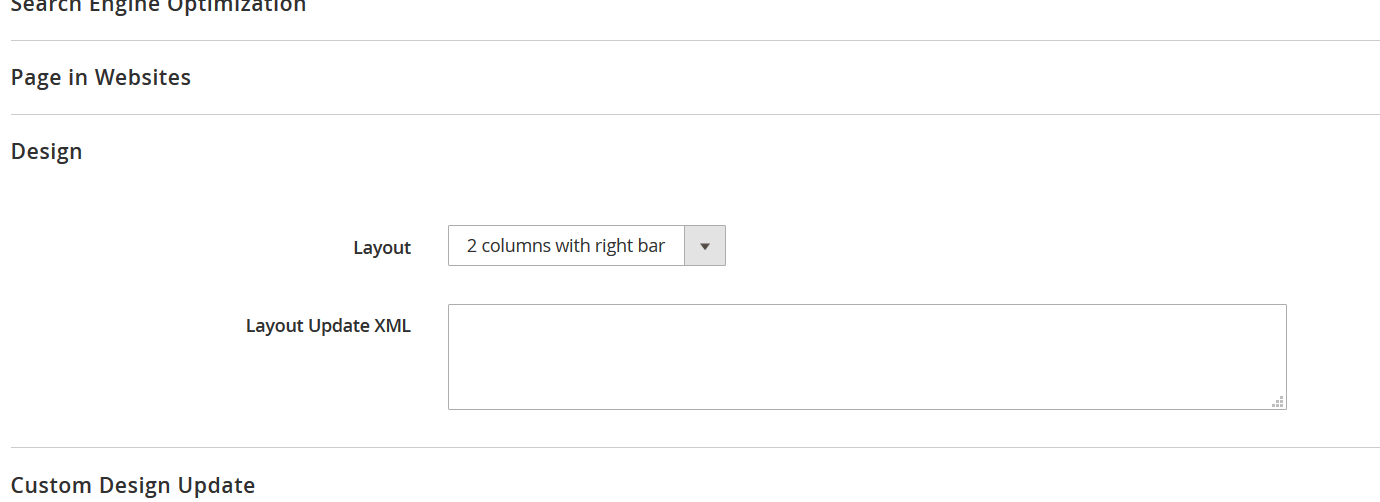Click the bottom-right corner handle of the XML box
The height and width of the screenshot is (502, 1380).
pyautogui.click(x=1277, y=402)
